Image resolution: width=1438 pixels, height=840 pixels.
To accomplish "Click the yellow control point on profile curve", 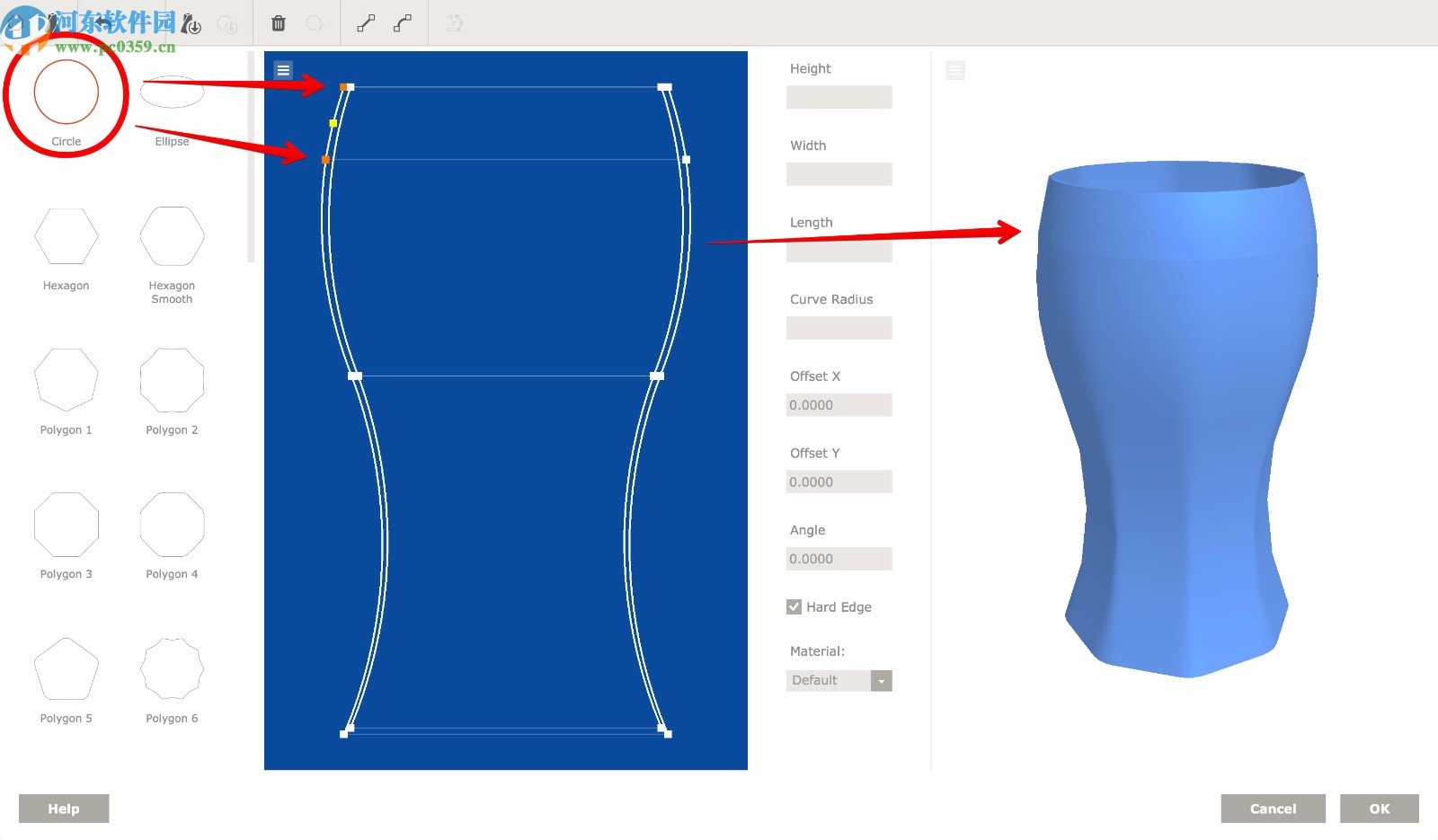I will pos(333,123).
